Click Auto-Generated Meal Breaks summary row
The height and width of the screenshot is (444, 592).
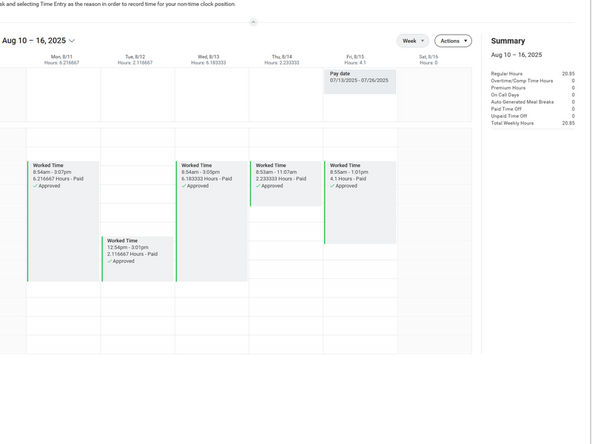coord(533,102)
